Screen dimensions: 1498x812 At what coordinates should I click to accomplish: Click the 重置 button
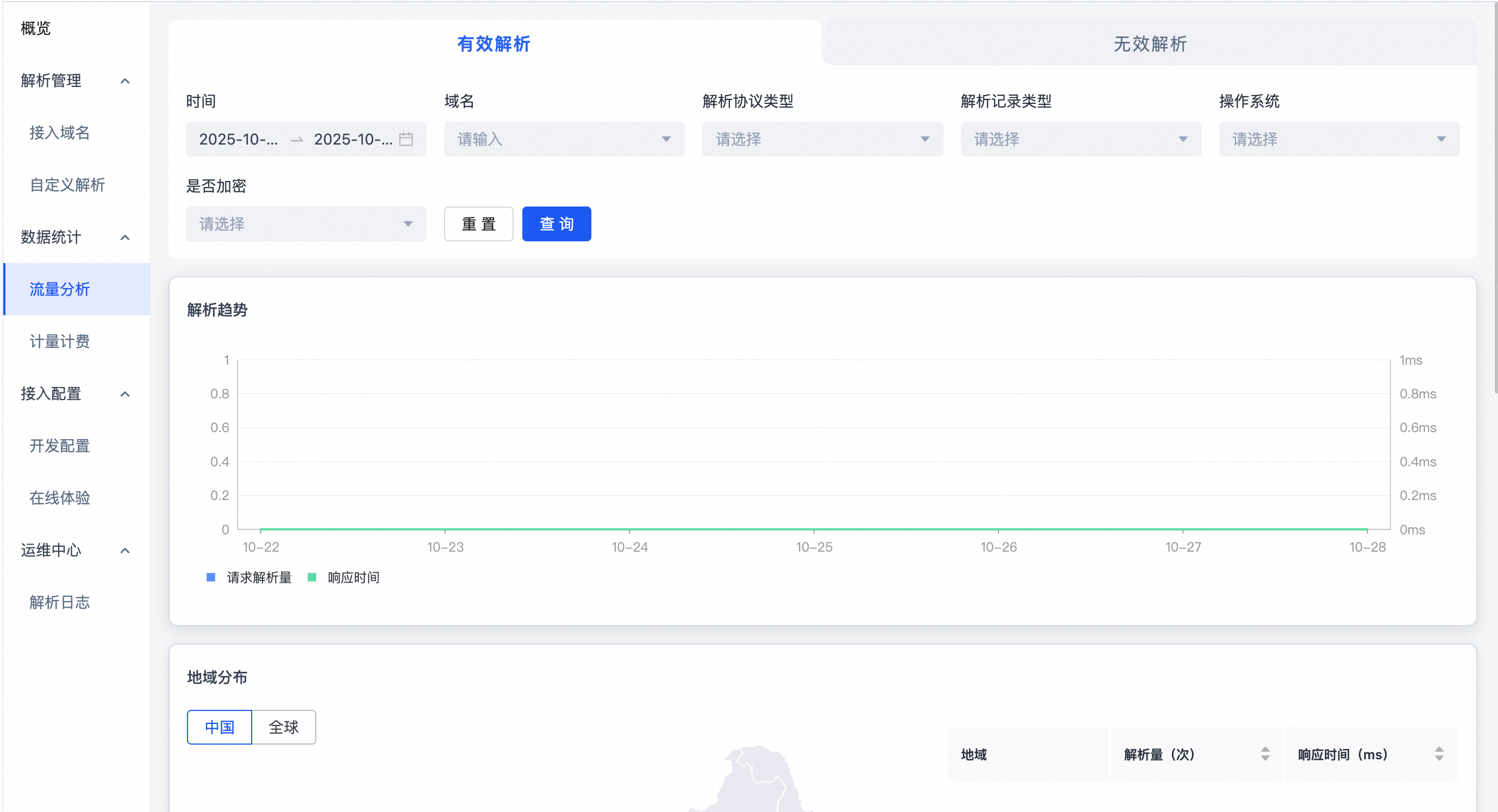(478, 224)
